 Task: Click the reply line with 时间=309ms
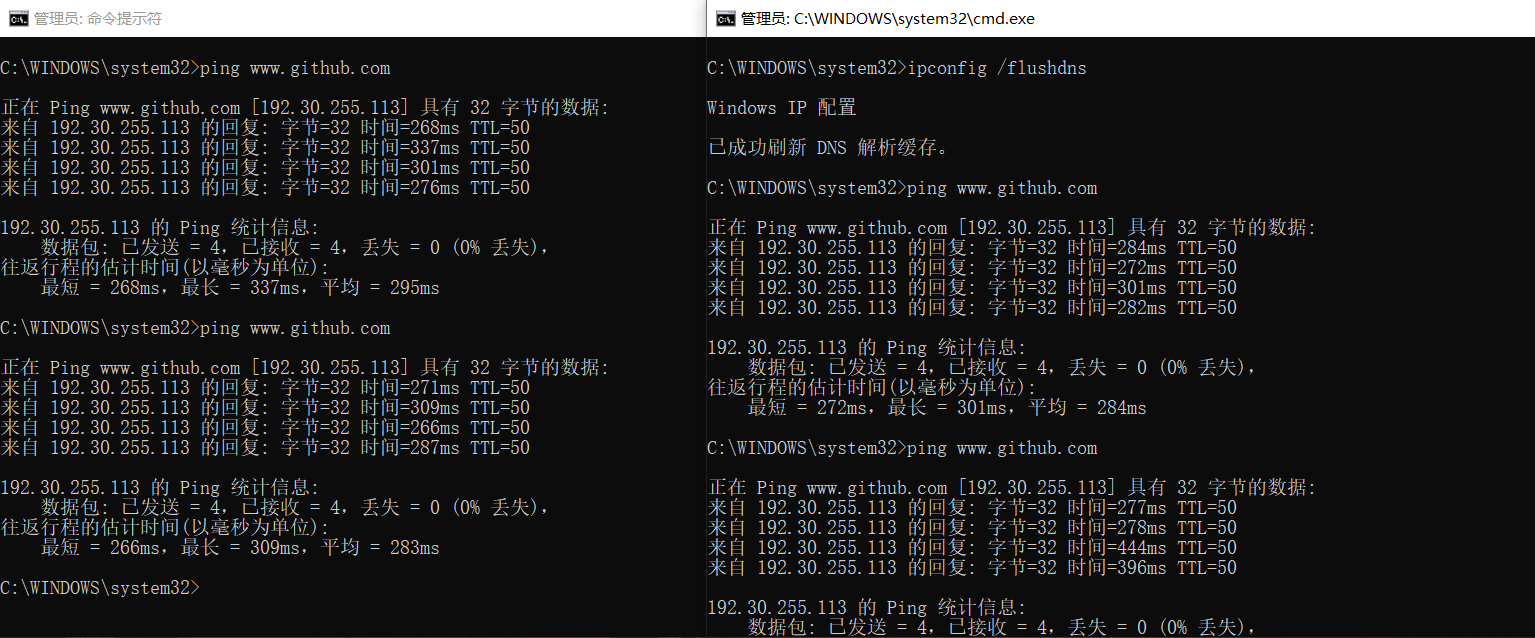(265, 408)
